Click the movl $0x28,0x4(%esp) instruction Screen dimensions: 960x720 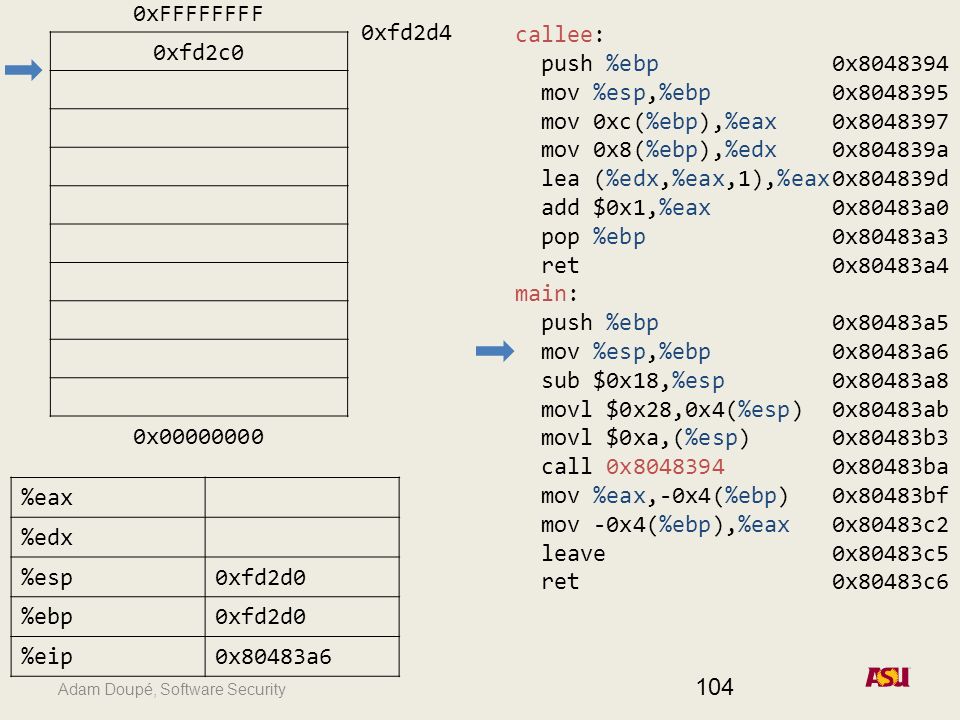pos(672,410)
